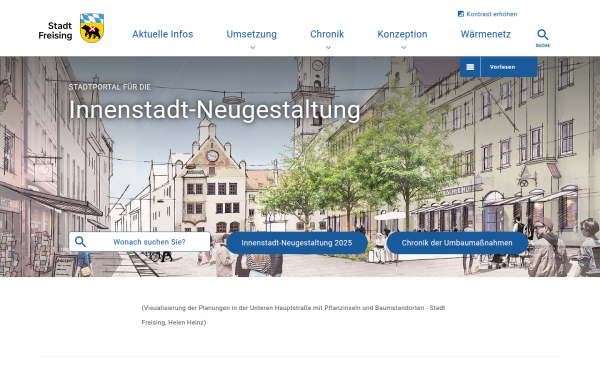The width and height of the screenshot is (600, 375).
Task: Open search via the magnifier icon labeled Suche
Action: (543, 38)
